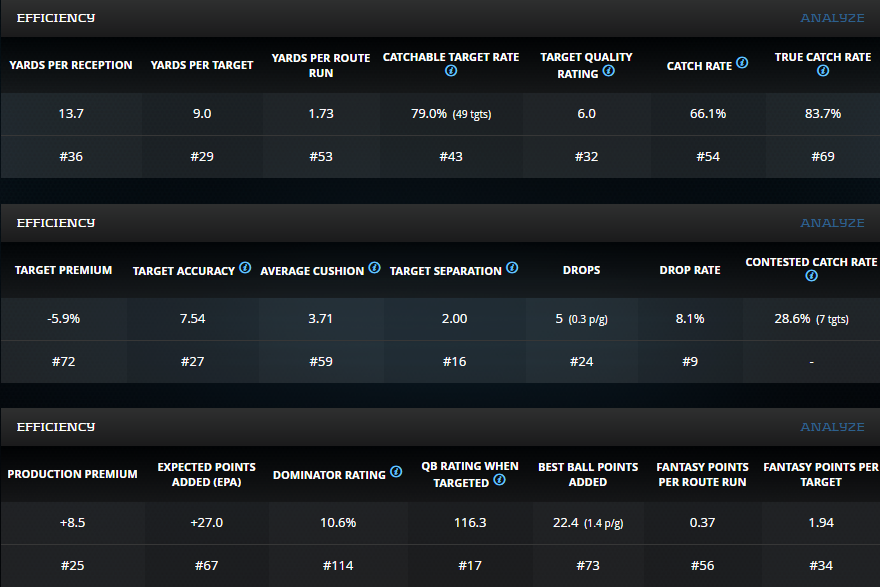Open the Target Quality Rating info tooltip icon
Image resolution: width=880 pixels, height=587 pixels.
coord(609,72)
